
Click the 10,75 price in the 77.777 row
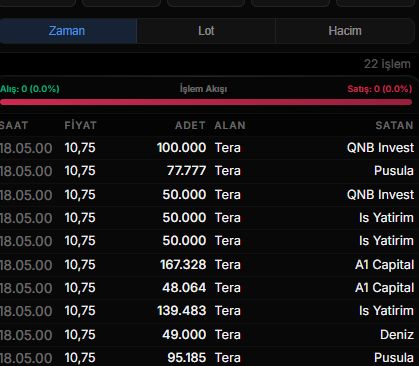pyautogui.click(x=80, y=171)
